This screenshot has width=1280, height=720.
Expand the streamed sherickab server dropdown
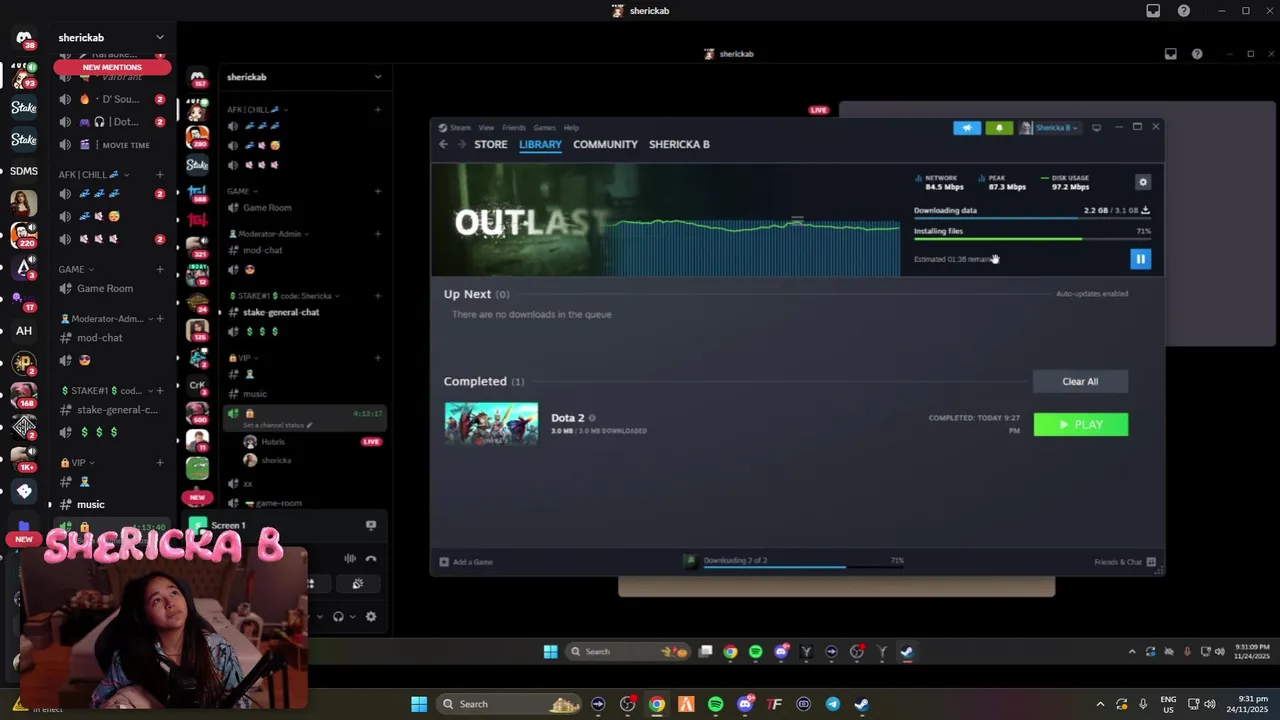[x=377, y=77]
